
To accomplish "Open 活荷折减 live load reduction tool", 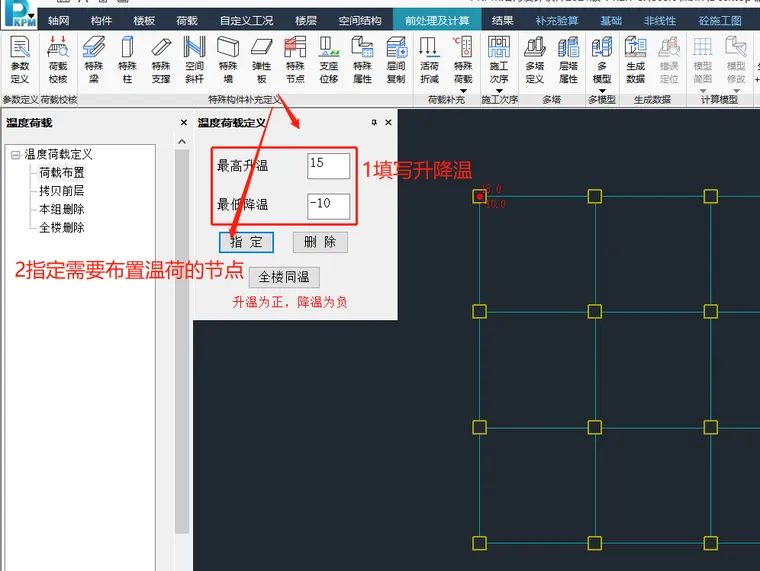I will click(429, 60).
